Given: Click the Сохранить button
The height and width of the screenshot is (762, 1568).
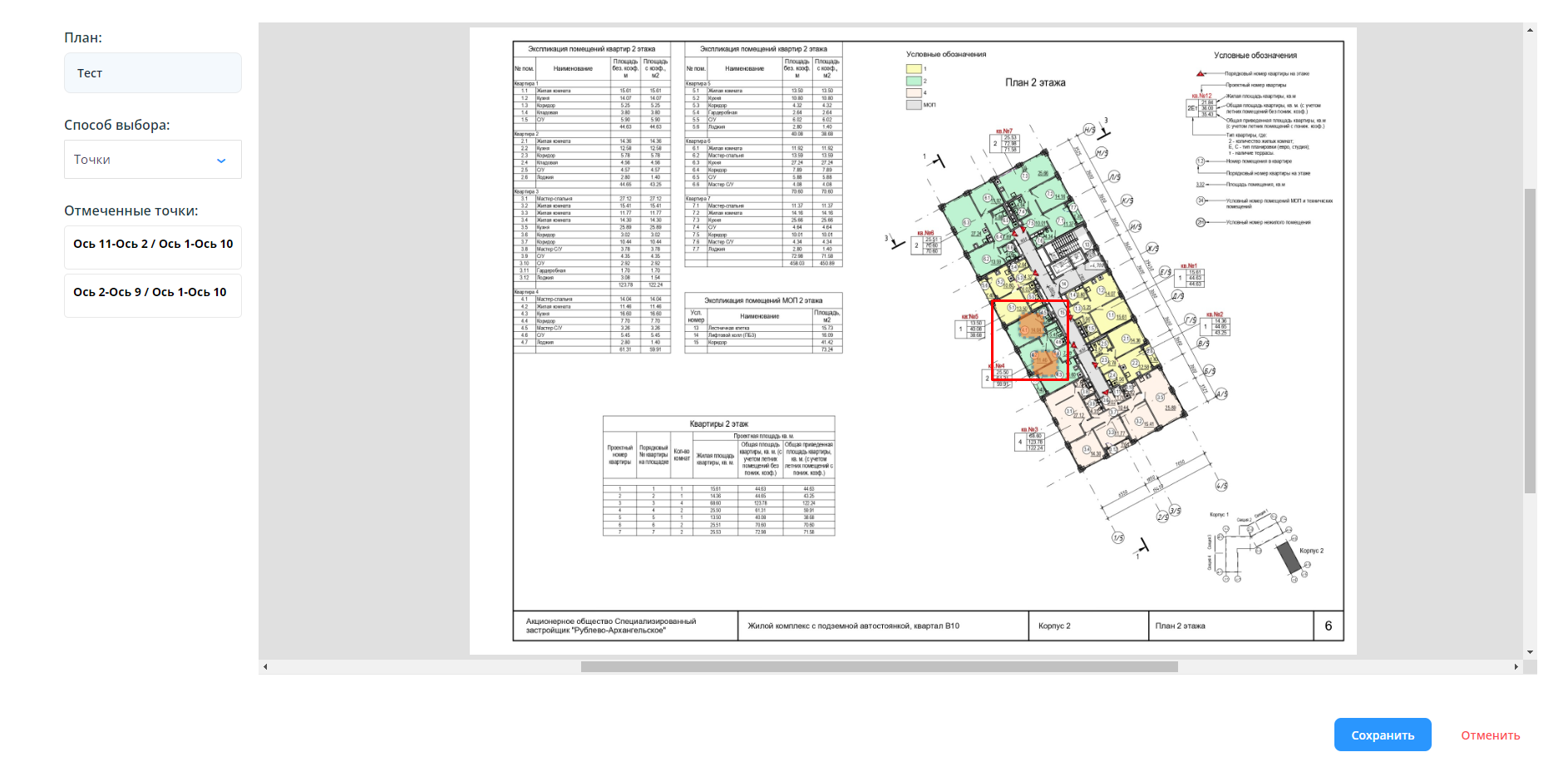Looking at the screenshot, I should 1382,735.
